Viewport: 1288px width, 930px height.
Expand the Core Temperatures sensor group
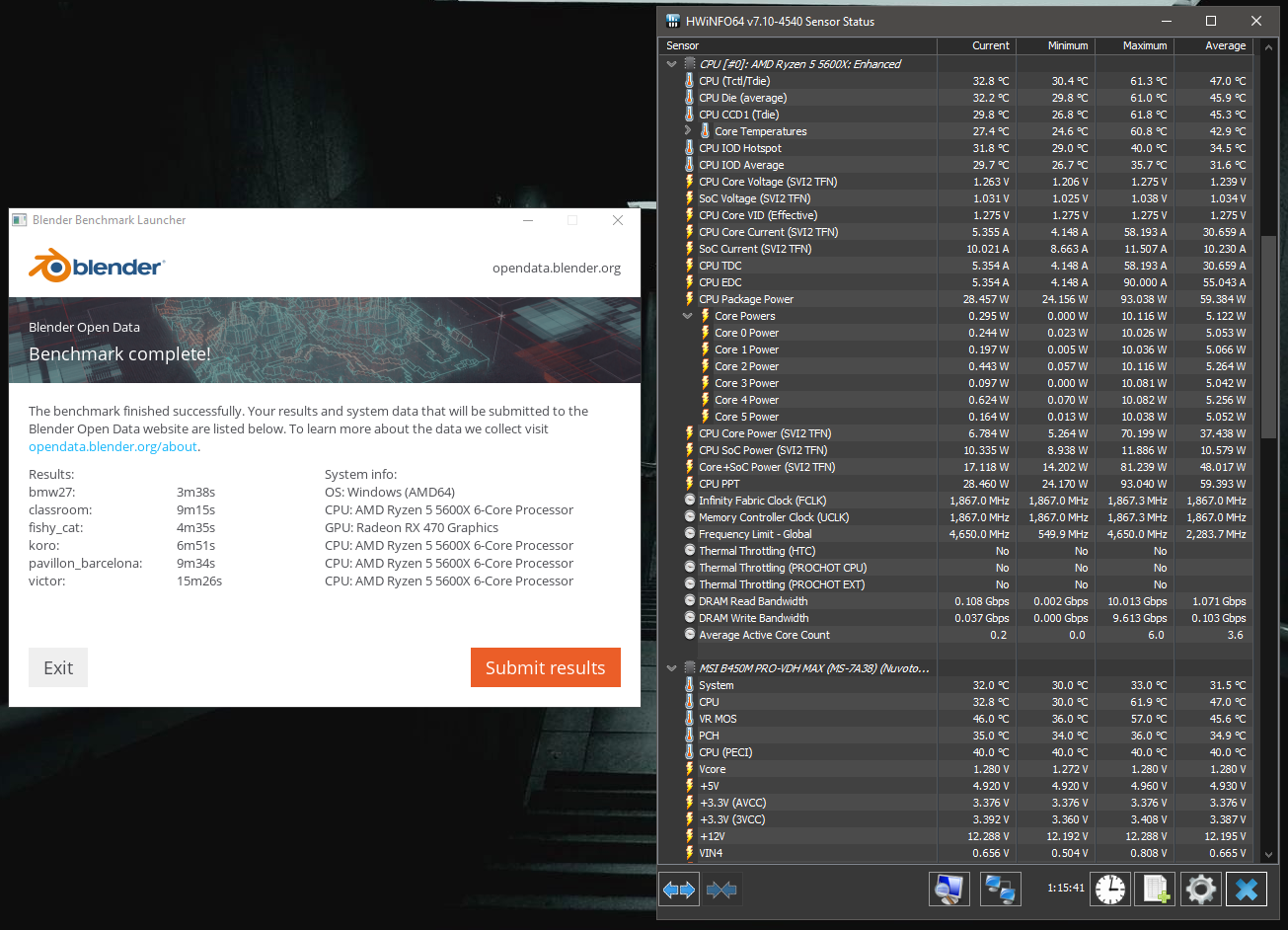point(688,131)
